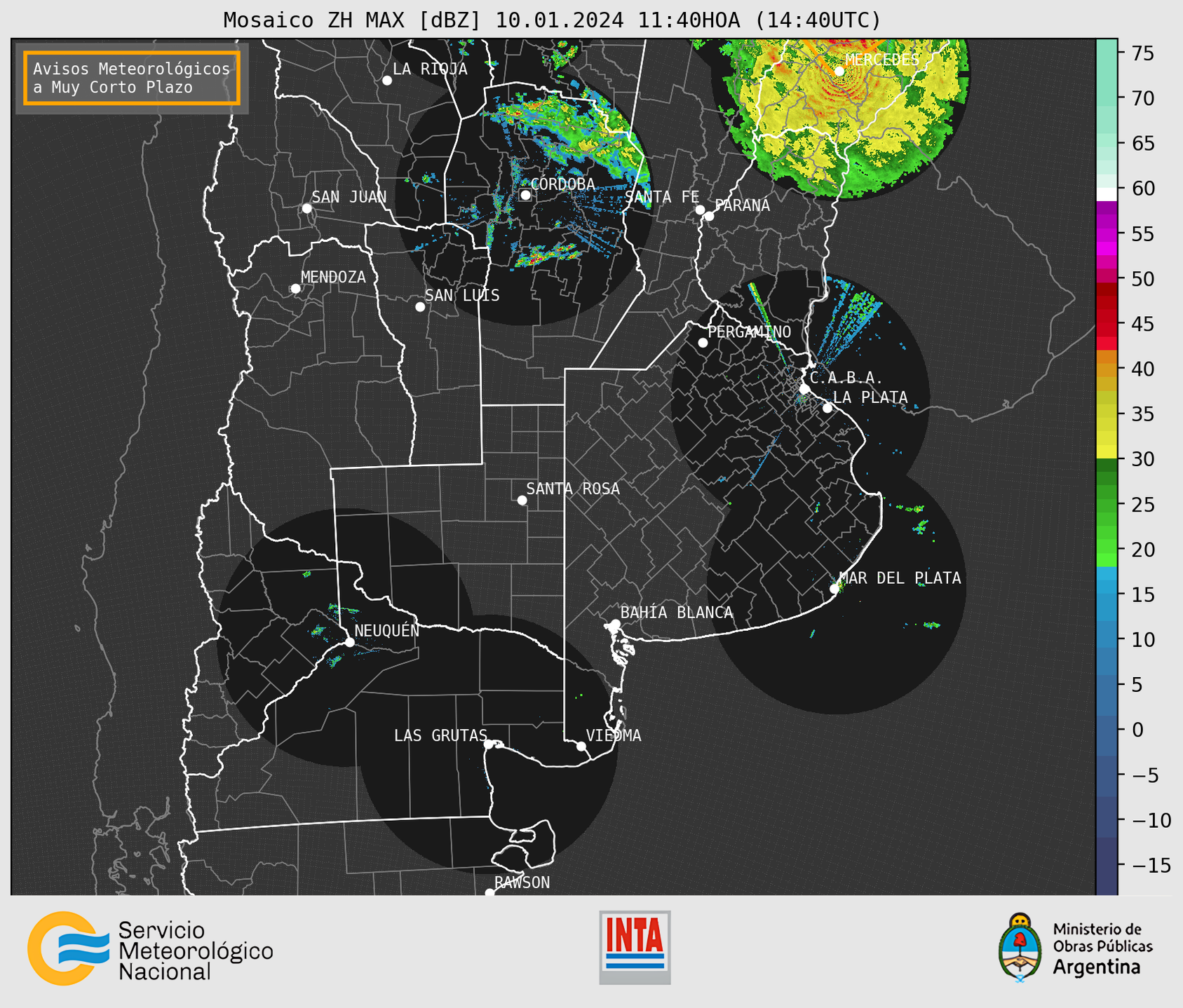Click the LA PLATA marker dot
1183x1008 pixels.
827,408
